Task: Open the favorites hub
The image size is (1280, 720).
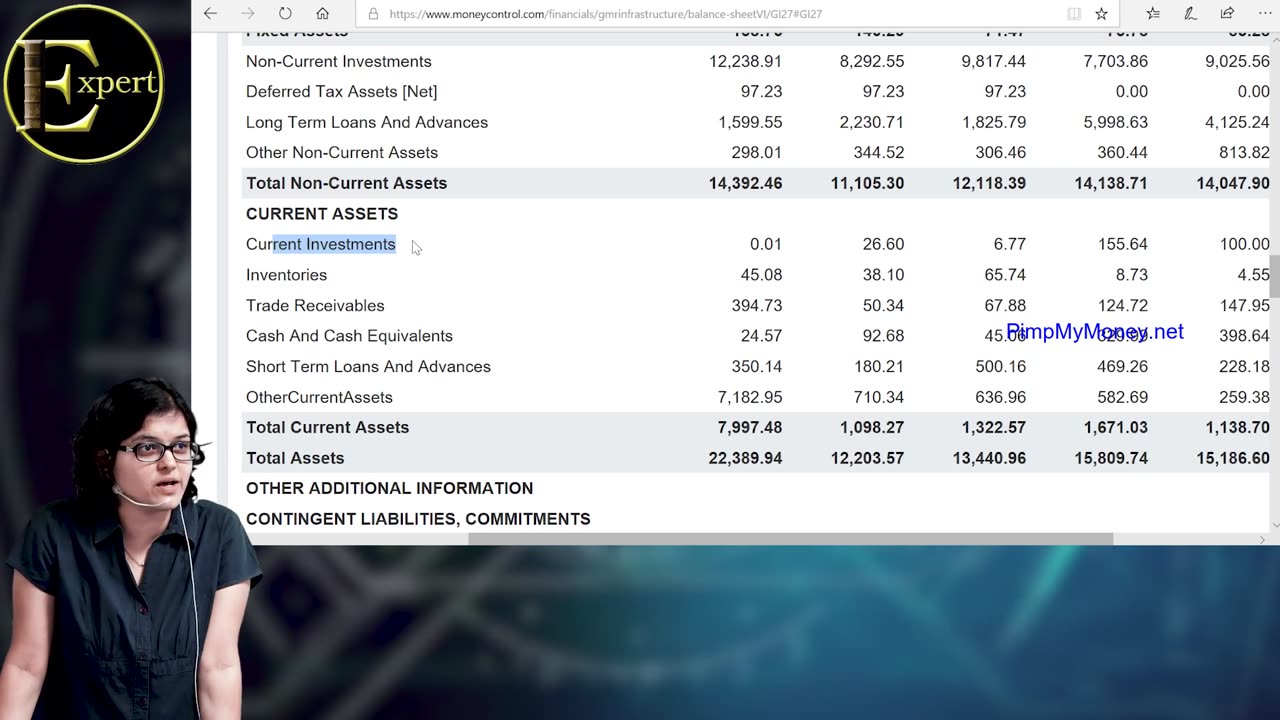Action: [1153, 14]
